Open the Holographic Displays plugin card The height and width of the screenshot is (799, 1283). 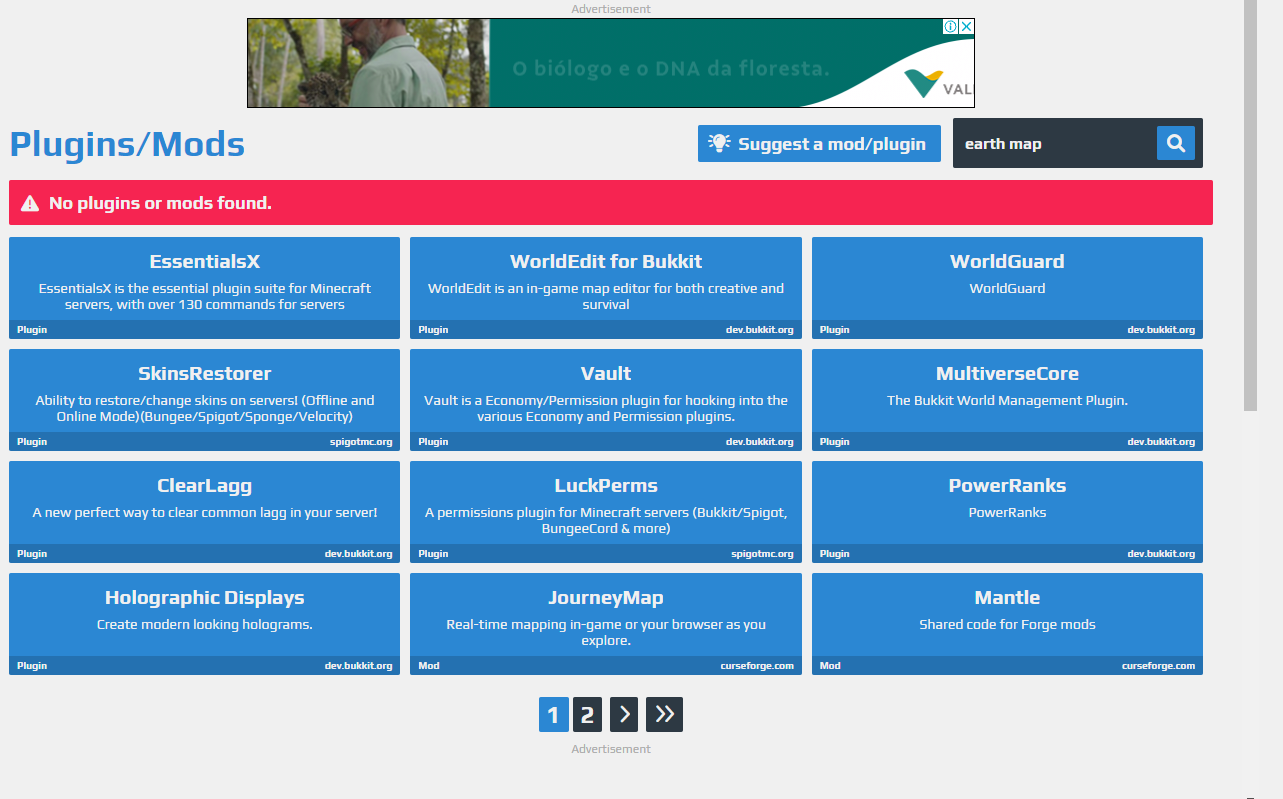[204, 624]
